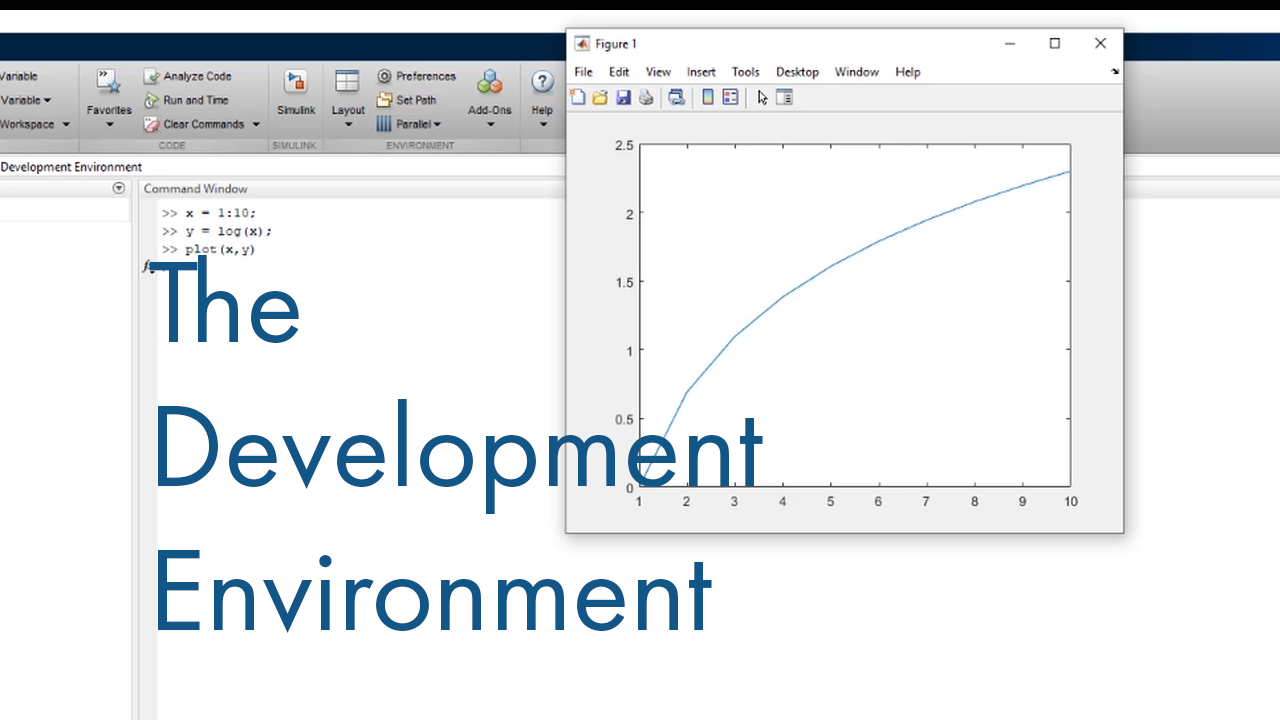The height and width of the screenshot is (720, 1280).
Task: Click the Open File folder icon
Action: [x=600, y=97]
